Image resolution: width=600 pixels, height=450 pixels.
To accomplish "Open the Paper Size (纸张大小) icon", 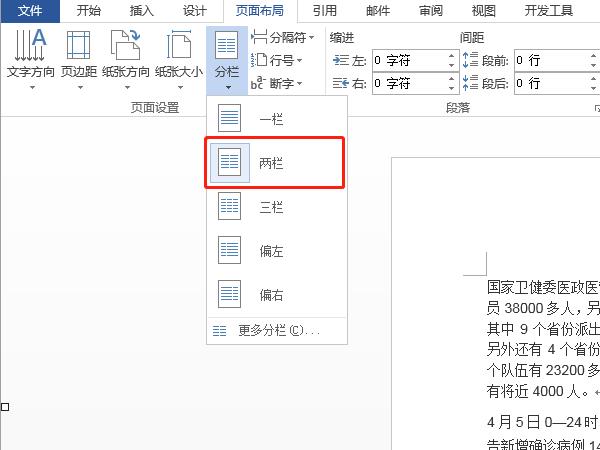I will point(178,46).
